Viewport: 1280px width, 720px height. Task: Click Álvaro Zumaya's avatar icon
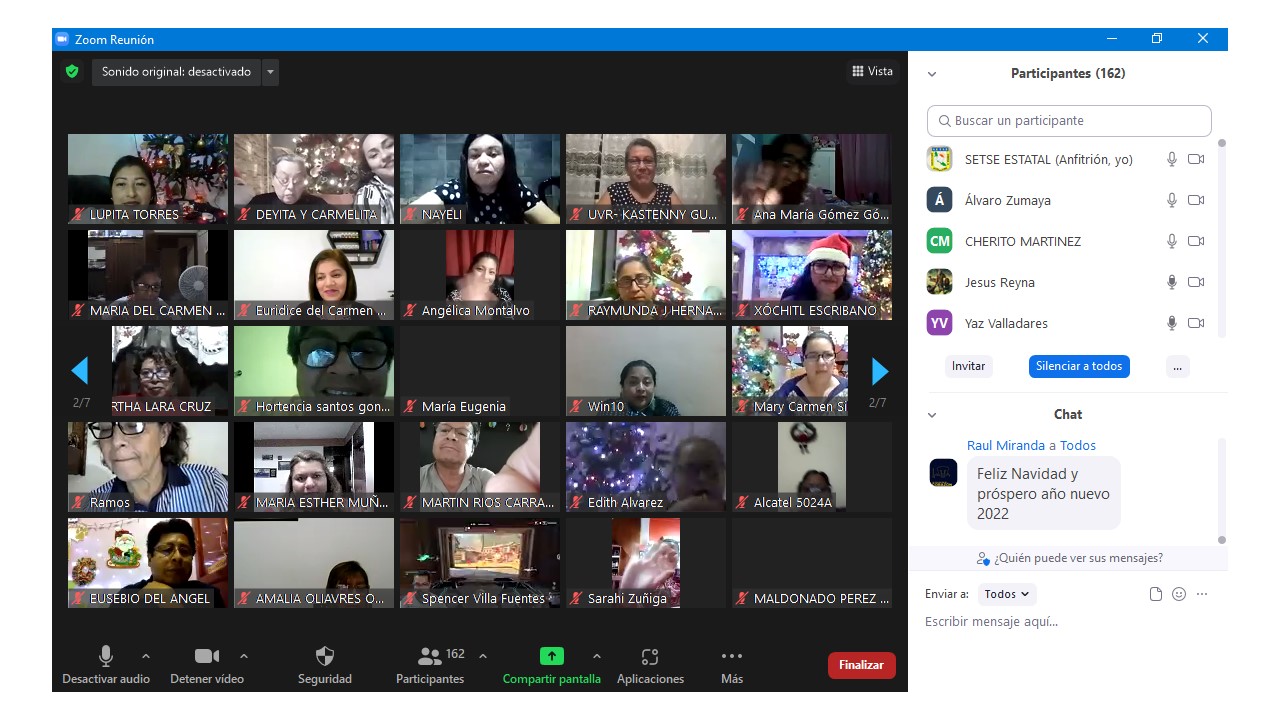point(939,200)
